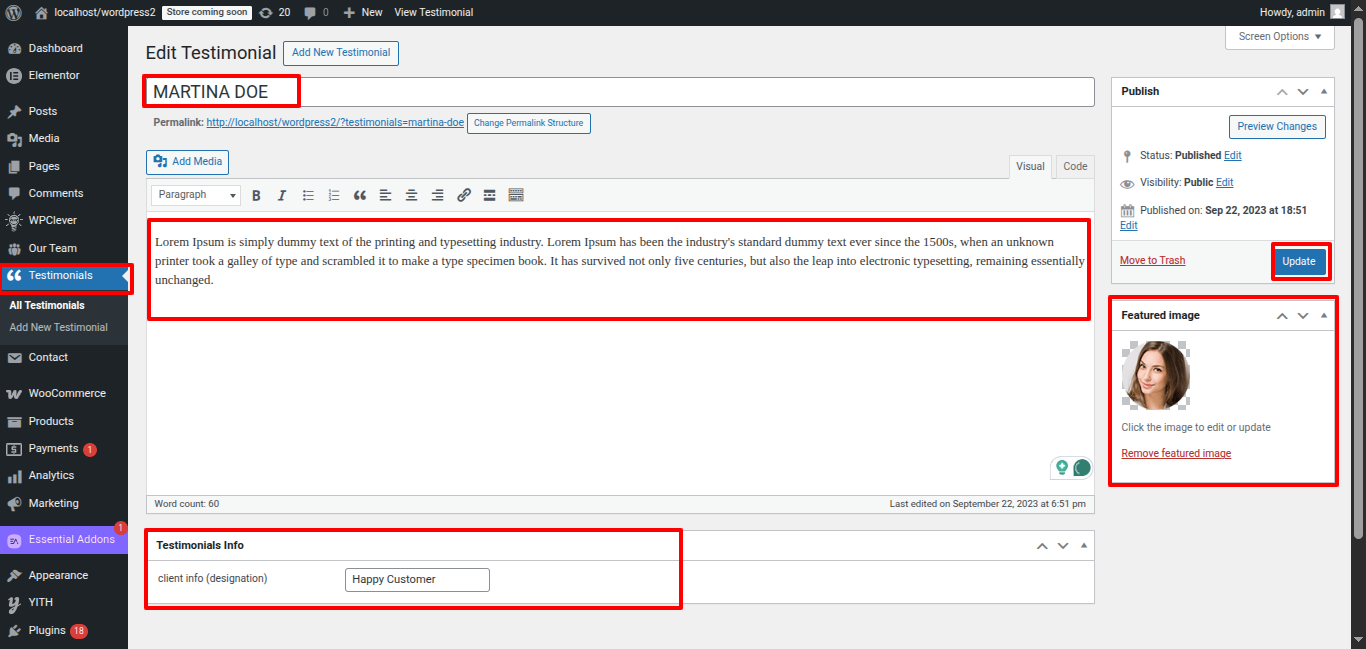The height and width of the screenshot is (649, 1366).
Task: Insert the Read More tag
Action: [489, 195]
